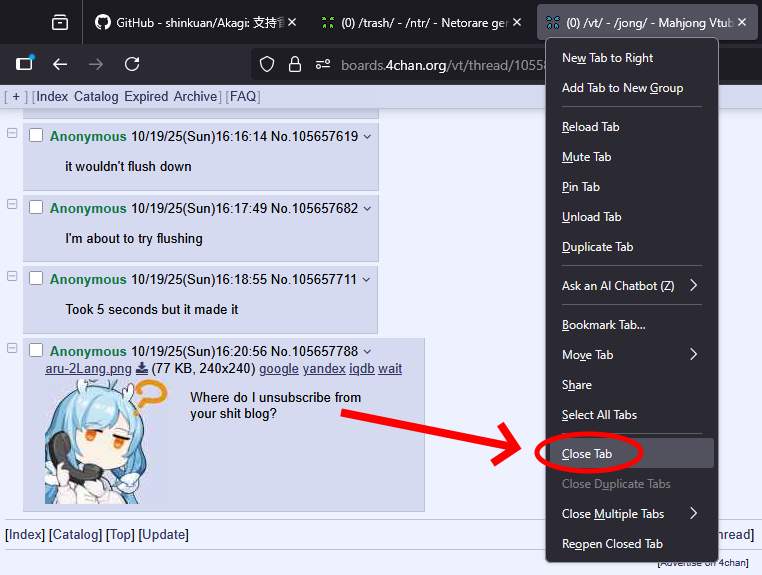The height and width of the screenshot is (575, 762).
Task: Select Mute Tab menu entry
Action: [x=632, y=157]
